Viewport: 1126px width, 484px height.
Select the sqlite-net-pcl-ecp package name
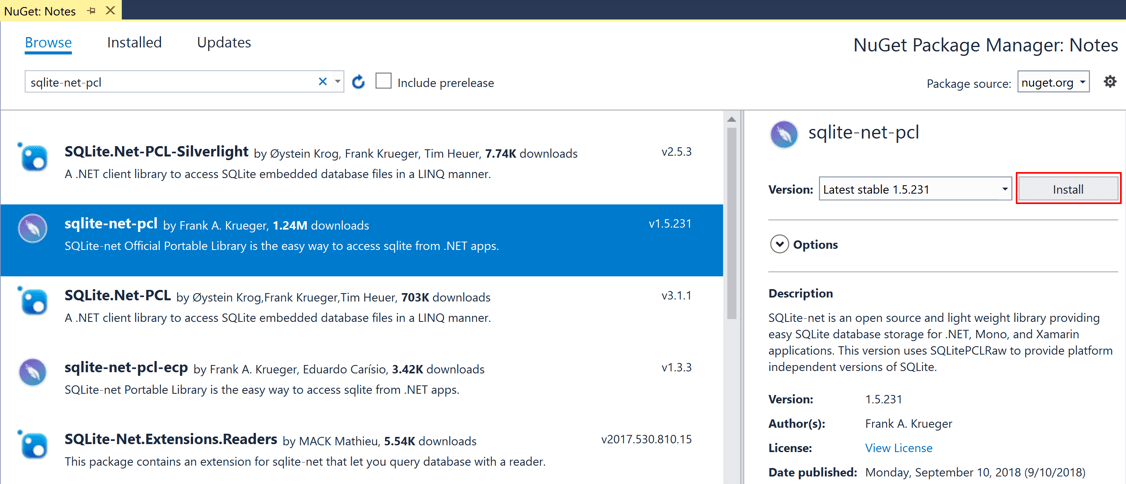point(126,368)
